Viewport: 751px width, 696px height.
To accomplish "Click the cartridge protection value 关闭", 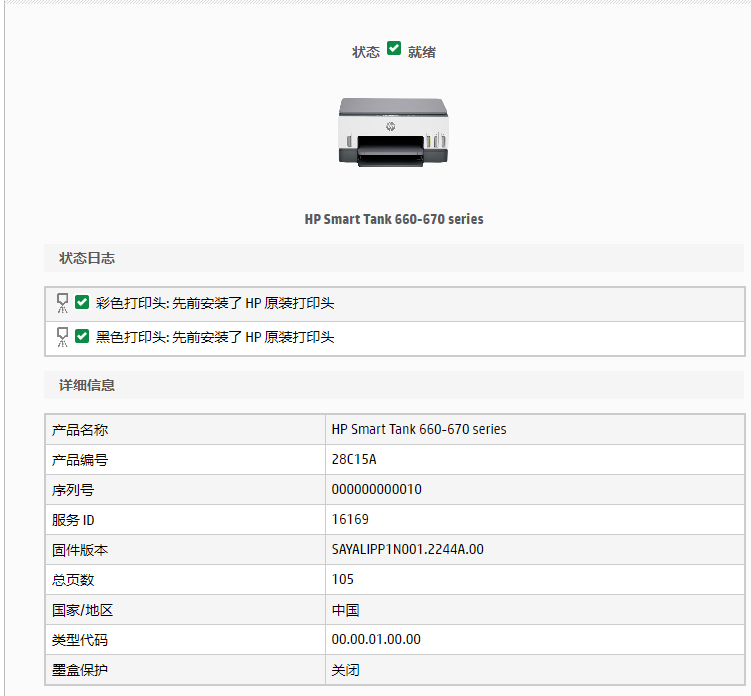I will (x=345, y=670).
